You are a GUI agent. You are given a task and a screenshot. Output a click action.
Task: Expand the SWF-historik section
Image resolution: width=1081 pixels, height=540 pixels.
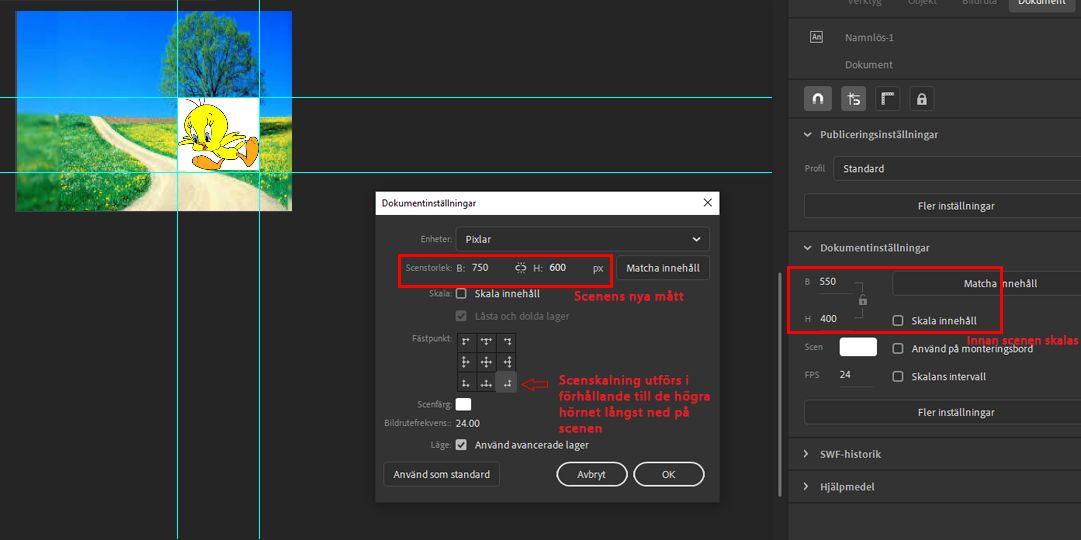[x=807, y=454]
